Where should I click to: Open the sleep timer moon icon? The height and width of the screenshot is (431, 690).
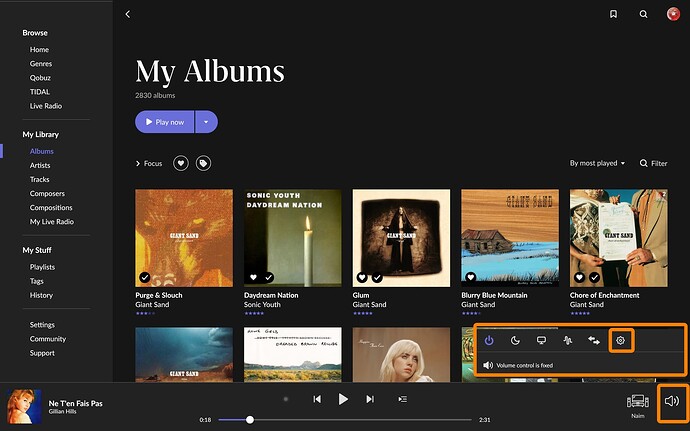click(515, 340)
